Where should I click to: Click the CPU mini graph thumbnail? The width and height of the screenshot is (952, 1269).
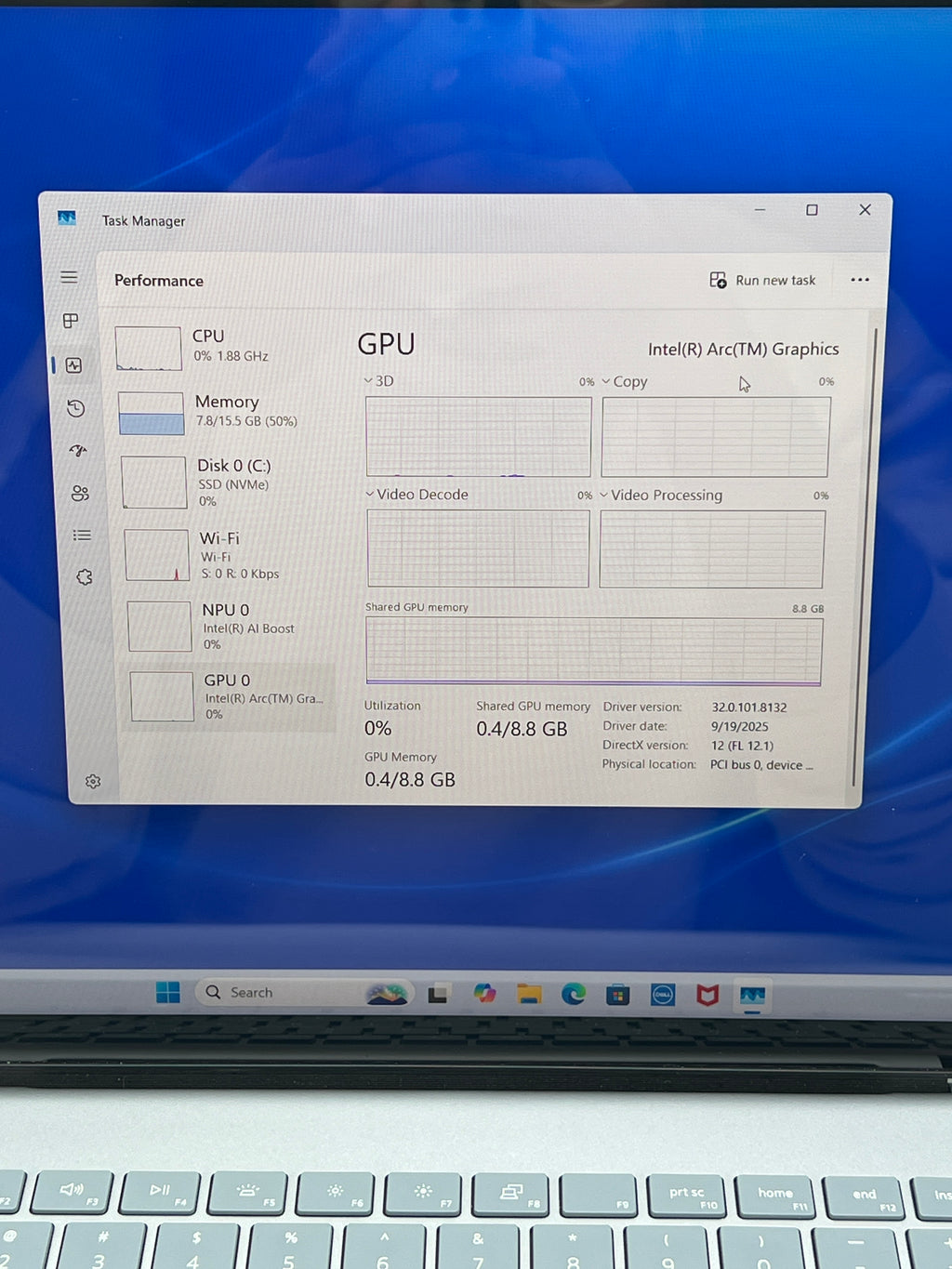pyautogui.click(x=149, y=349)
